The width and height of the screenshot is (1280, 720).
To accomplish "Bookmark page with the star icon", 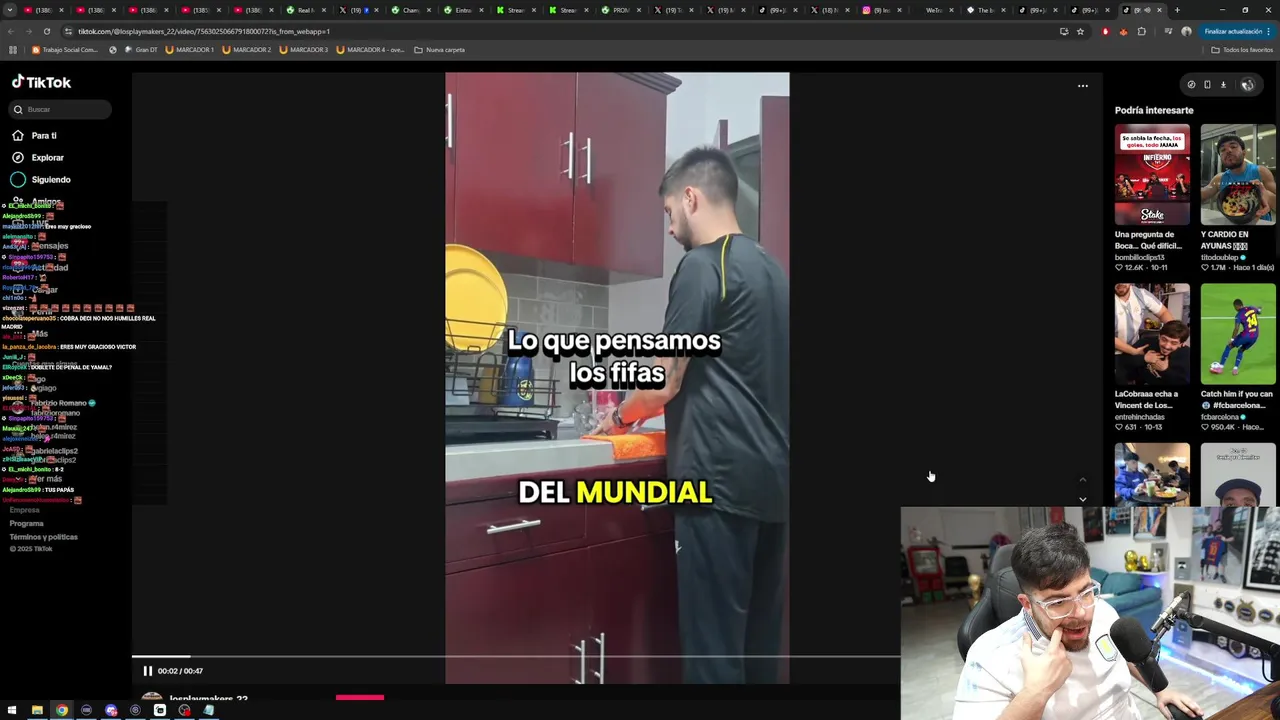I will point(1080,31).
